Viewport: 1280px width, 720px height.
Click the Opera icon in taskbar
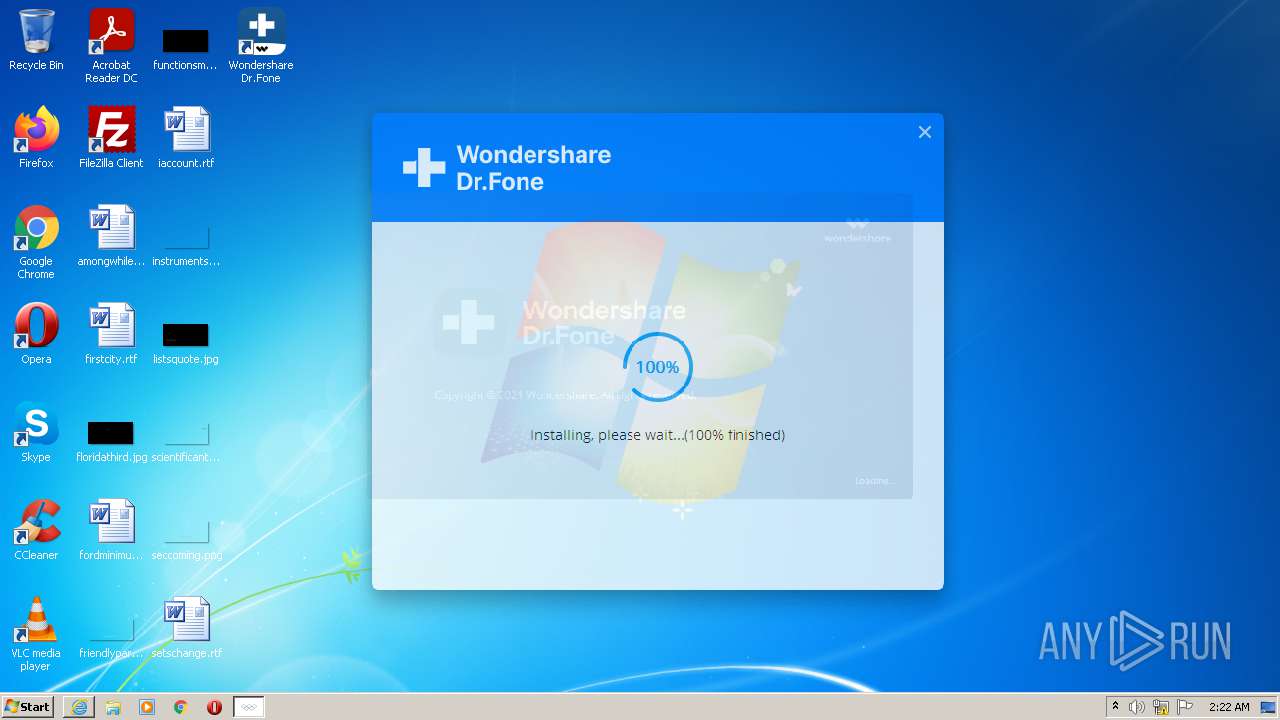[215, 707]
